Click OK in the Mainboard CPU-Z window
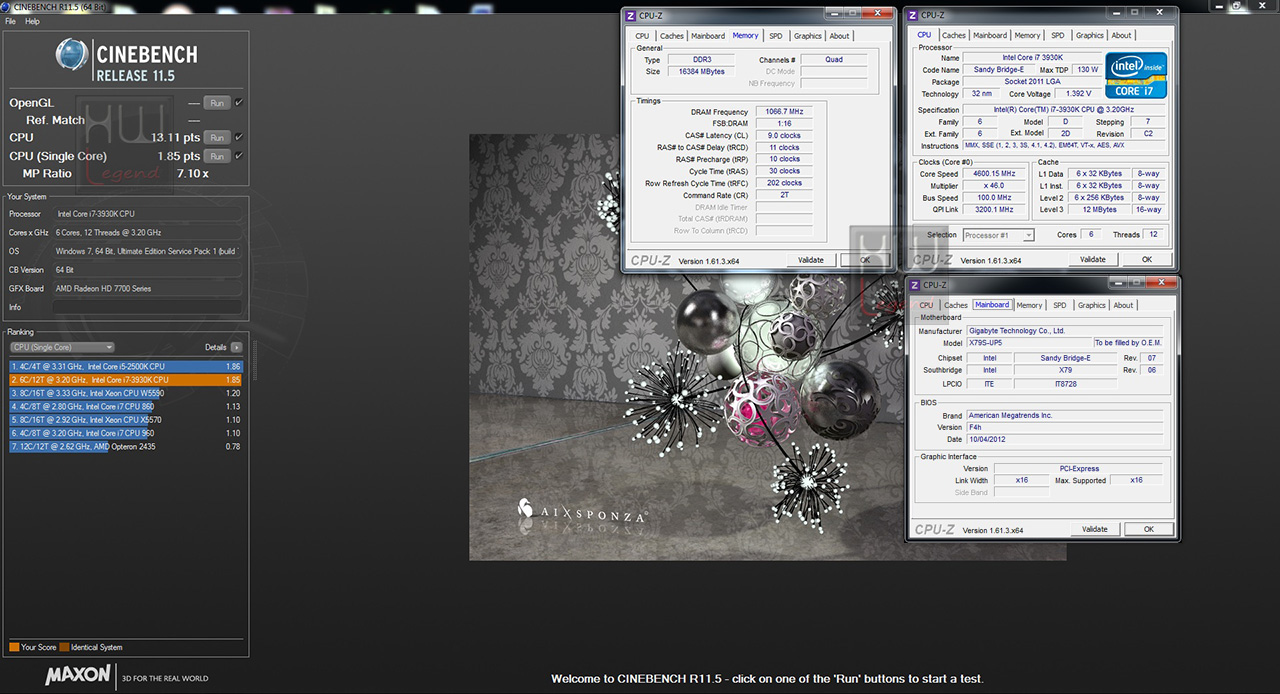 (1149, 529)
